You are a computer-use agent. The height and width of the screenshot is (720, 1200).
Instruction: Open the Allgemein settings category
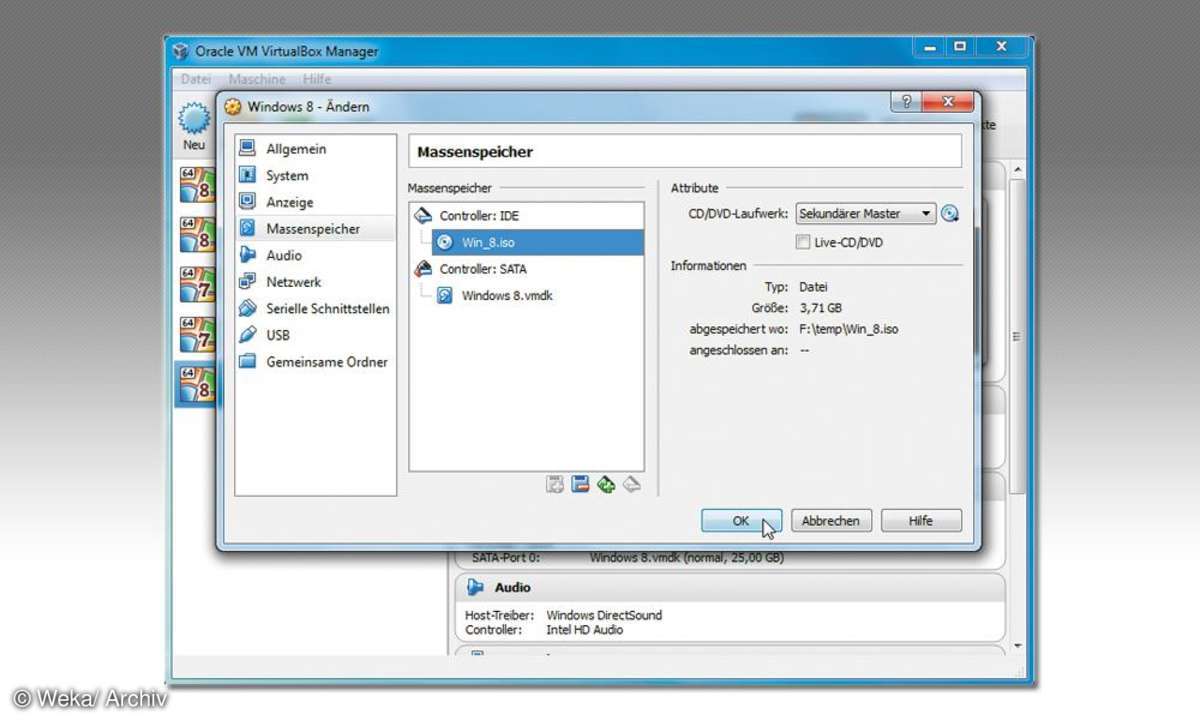coord(296,149)
